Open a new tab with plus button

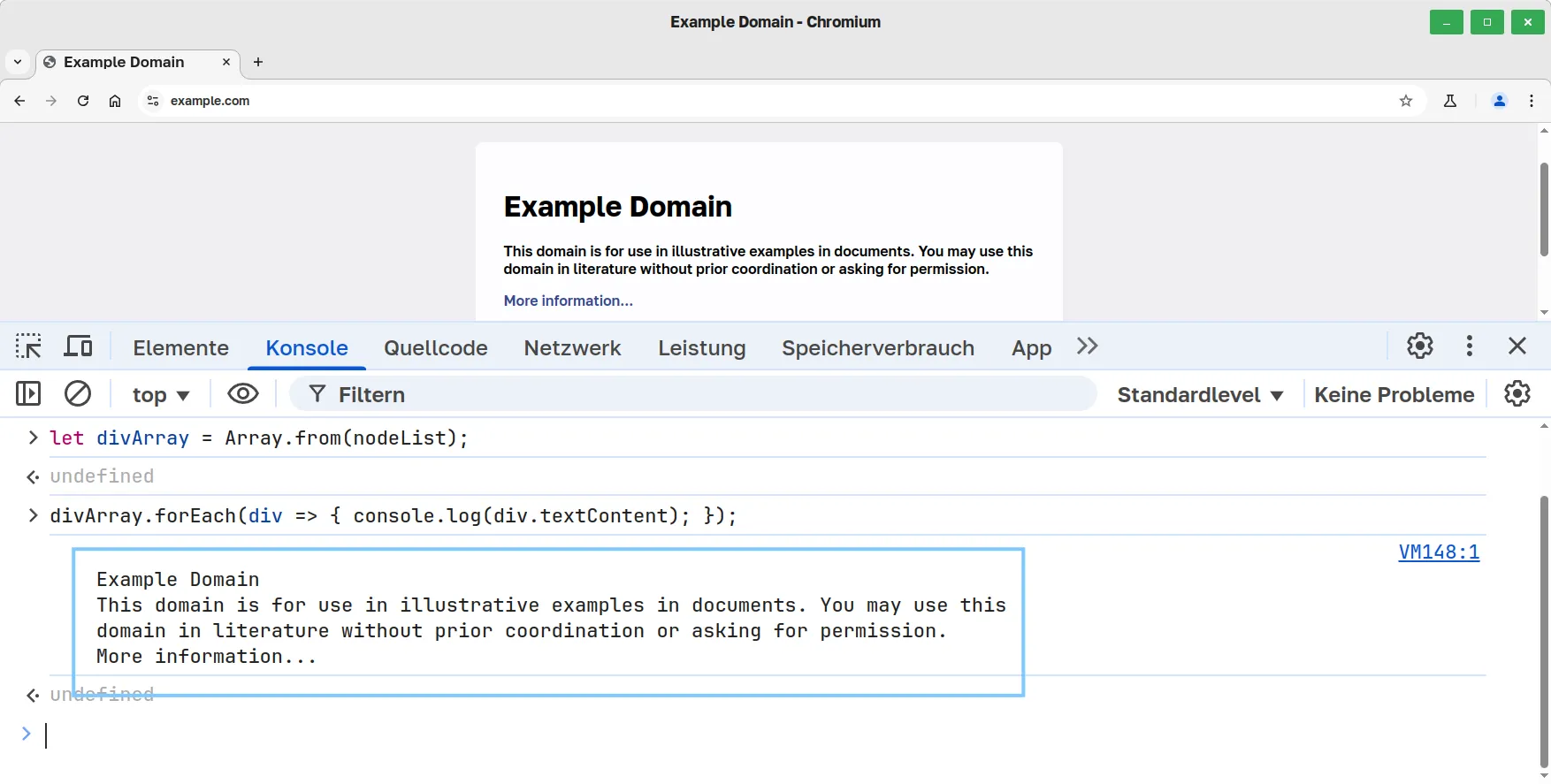point(258,62)
